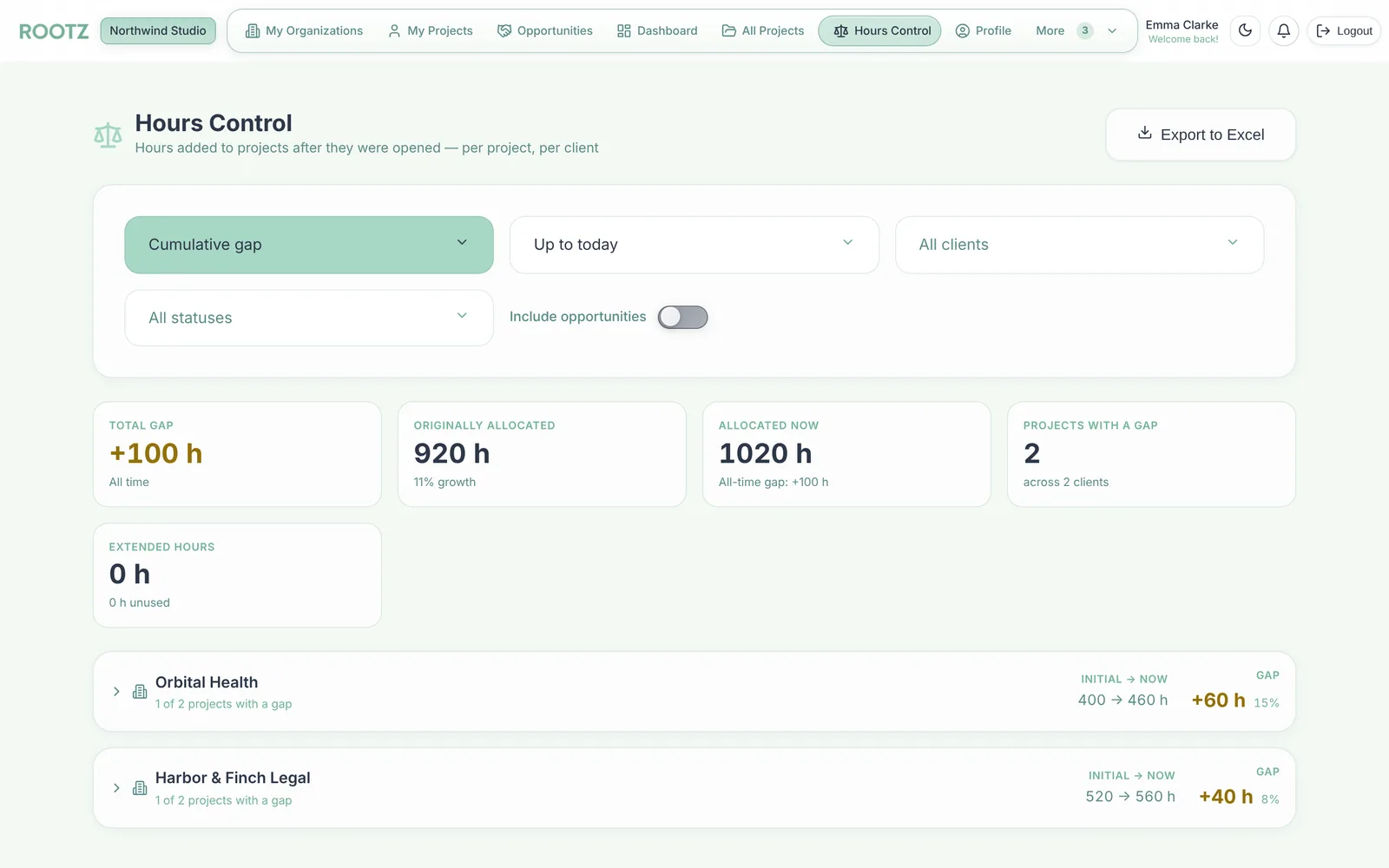
Task: Click the Harbor & Finch Legal client name
Action: [233, 778]
